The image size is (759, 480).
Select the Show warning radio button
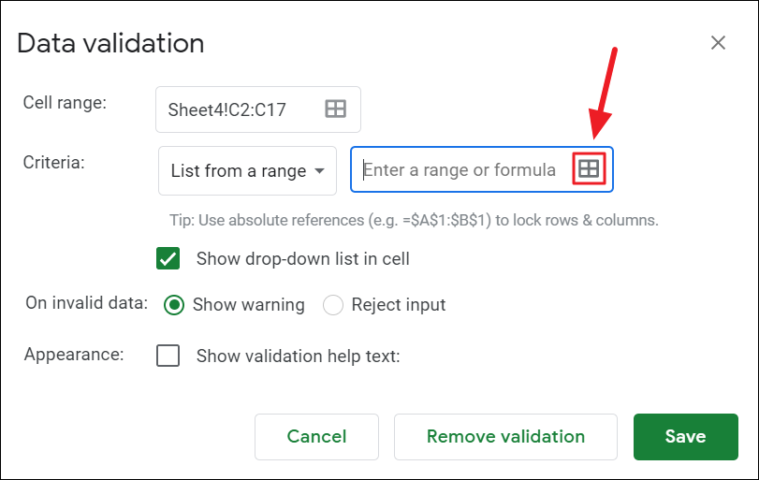coord(174,305)
